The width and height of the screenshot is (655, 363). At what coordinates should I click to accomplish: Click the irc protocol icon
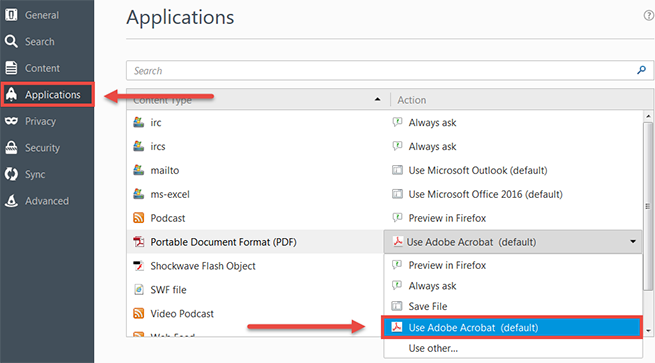click(139, 122)
